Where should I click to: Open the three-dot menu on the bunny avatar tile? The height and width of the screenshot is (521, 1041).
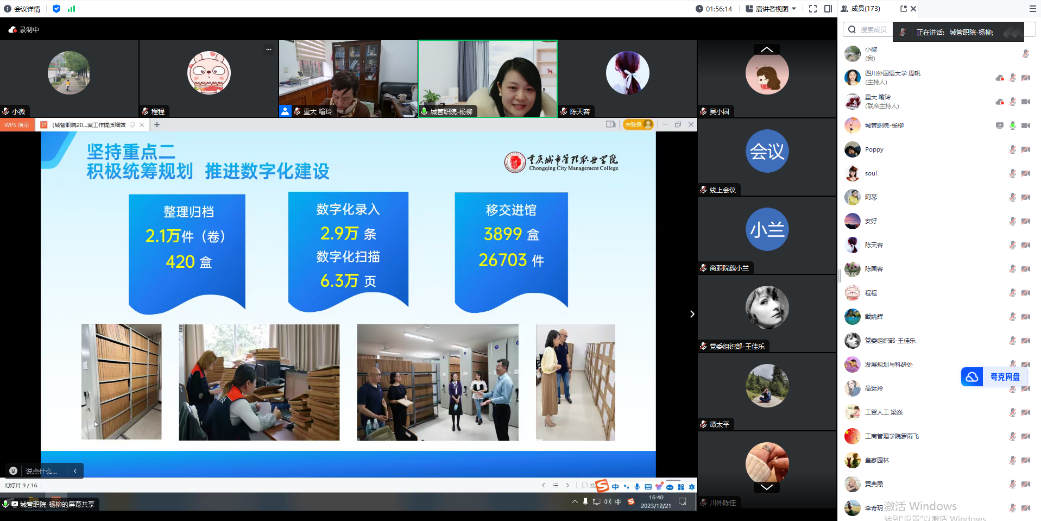pyautogui.click(x=268, y=48)
